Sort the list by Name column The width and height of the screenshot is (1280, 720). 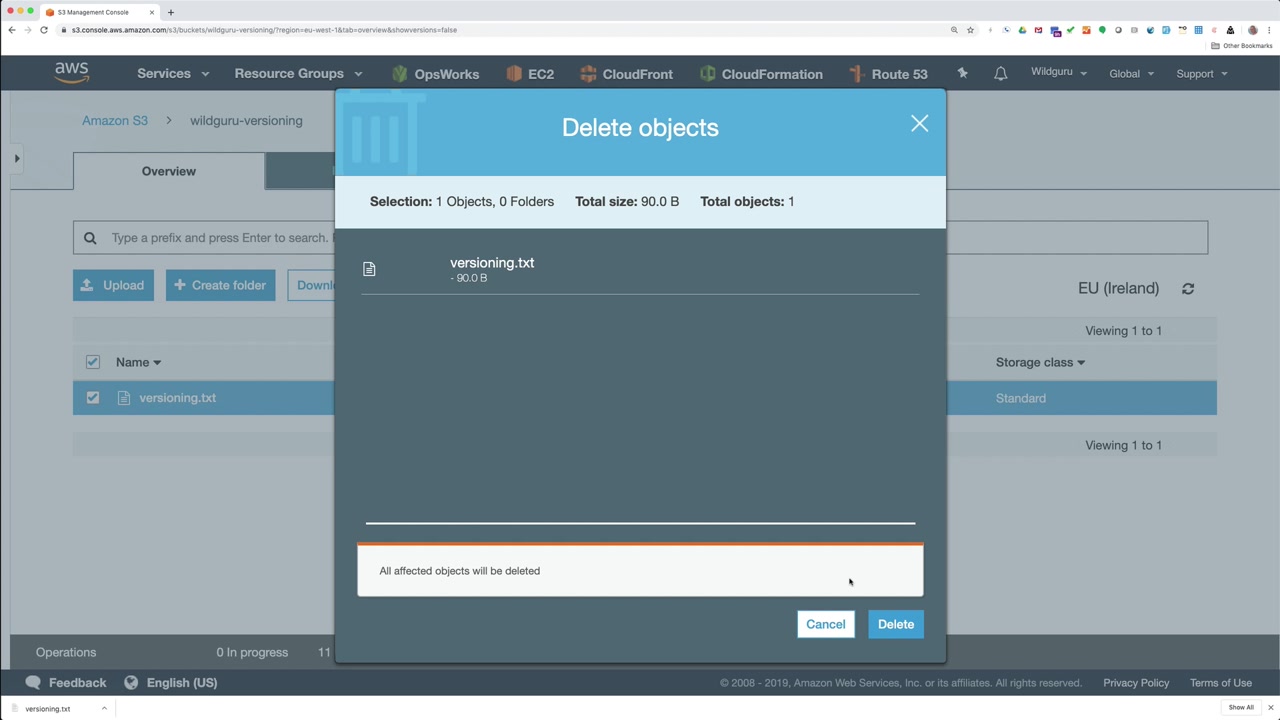pos(138,363)
